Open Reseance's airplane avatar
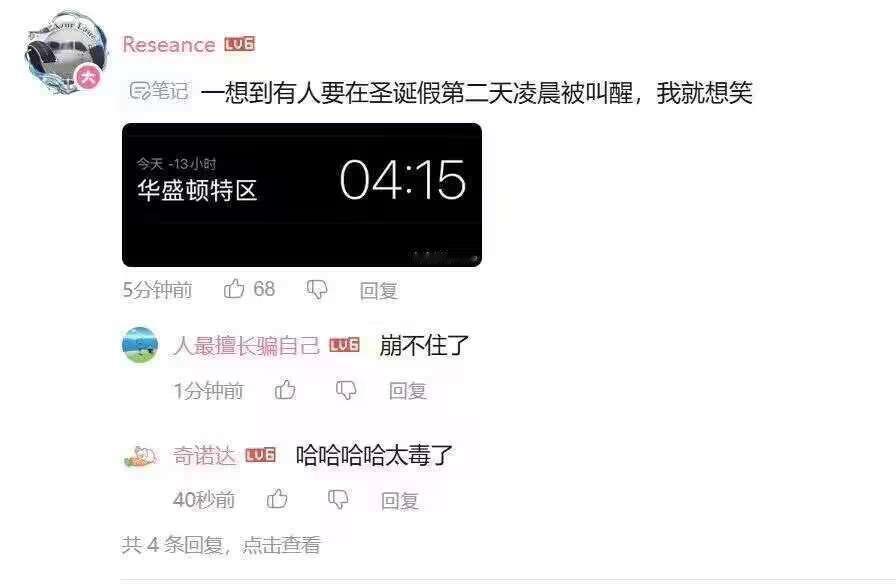Screen dimensions: 896x588 pyautogui.click(x=65, y=52)
